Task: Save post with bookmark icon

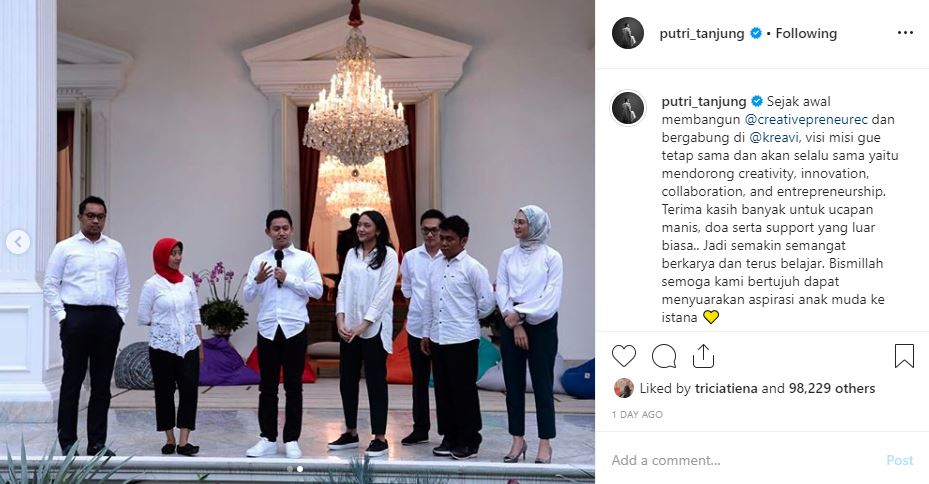Action: pyautogui.click(x=904, y=356)
